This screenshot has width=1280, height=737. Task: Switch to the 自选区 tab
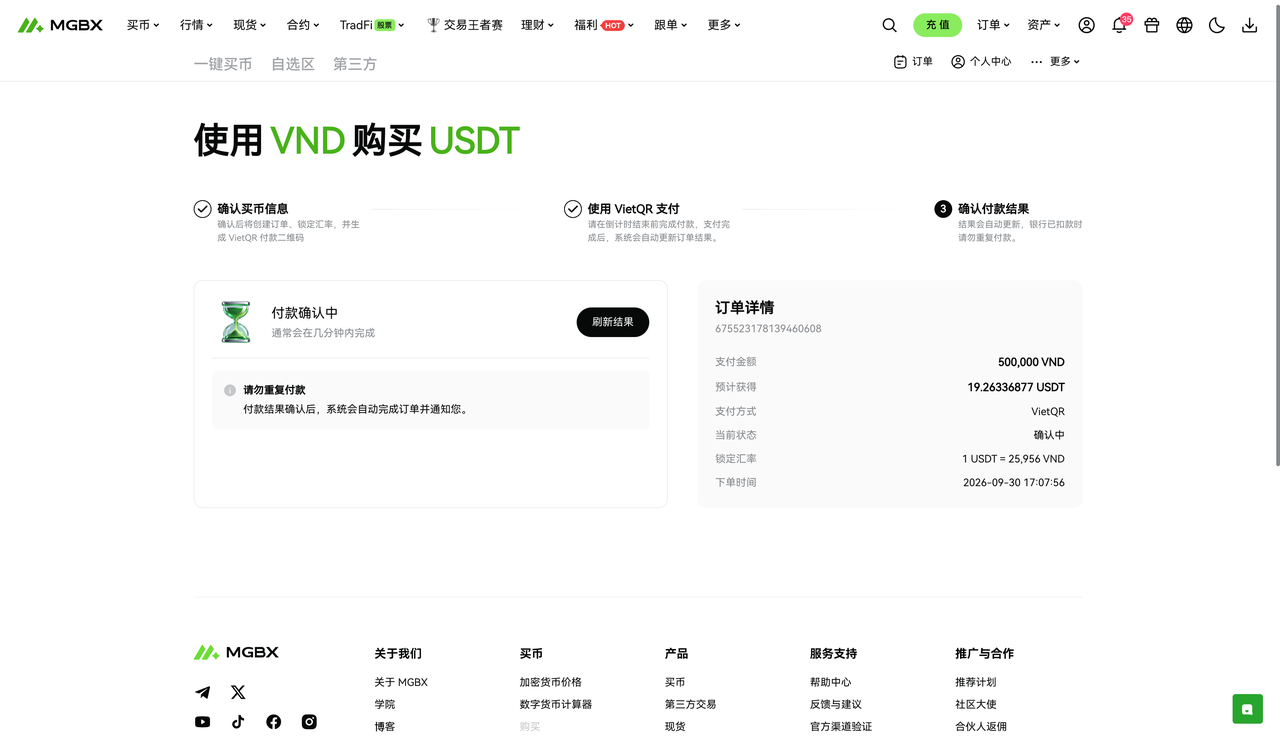click(x=293, y=64)
